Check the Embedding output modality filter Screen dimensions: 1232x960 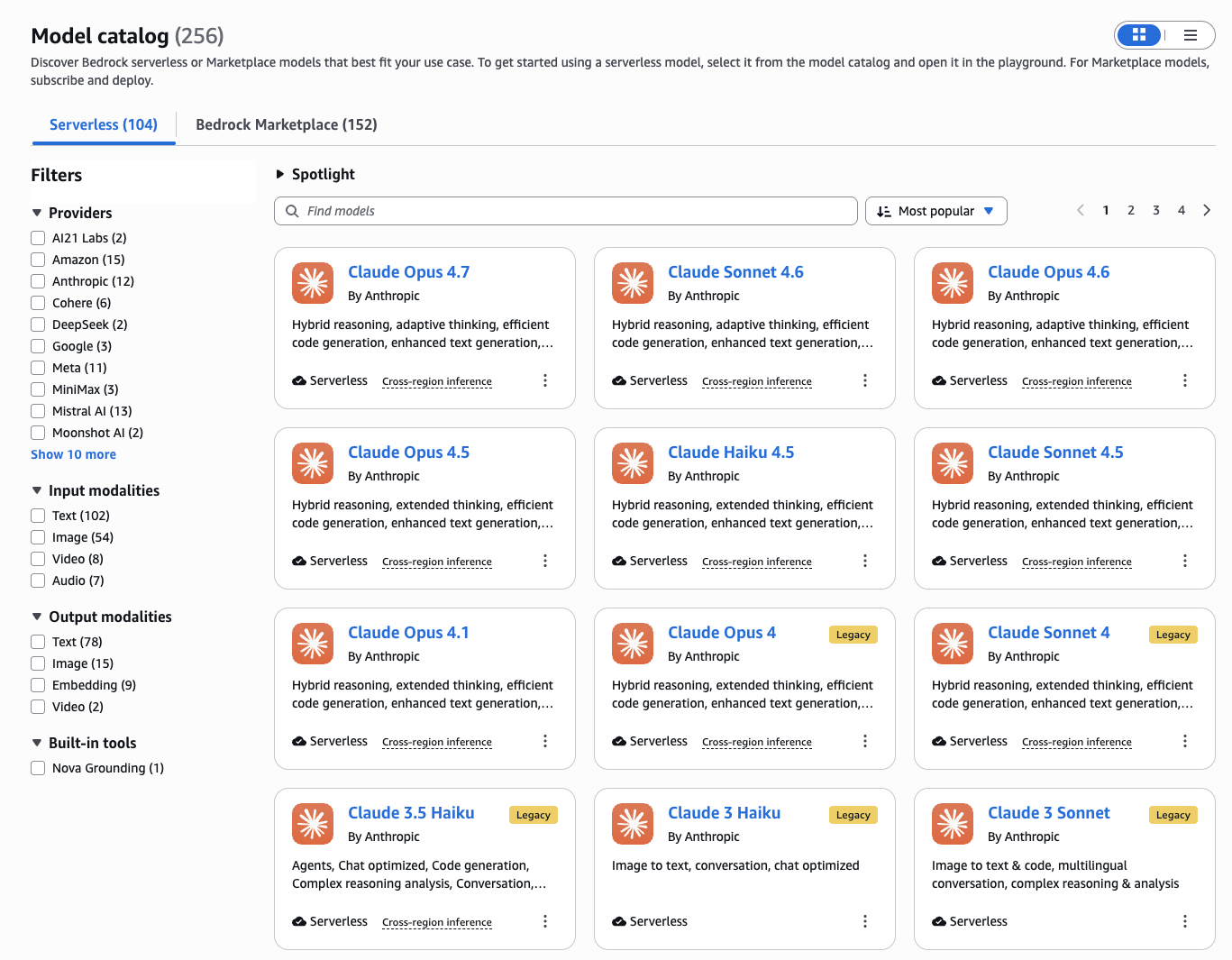pos(38,685)
